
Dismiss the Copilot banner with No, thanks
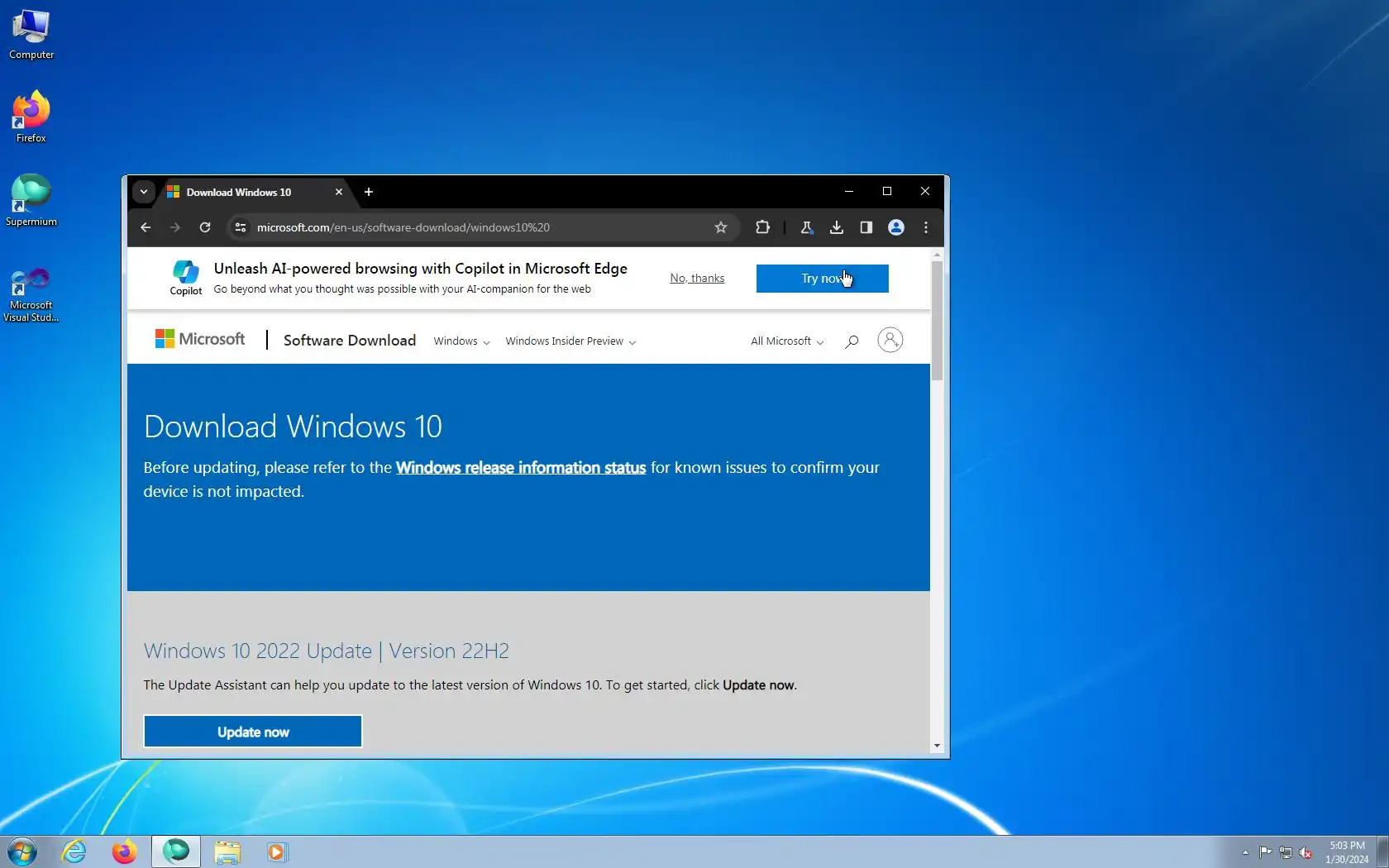click(697, 279)
